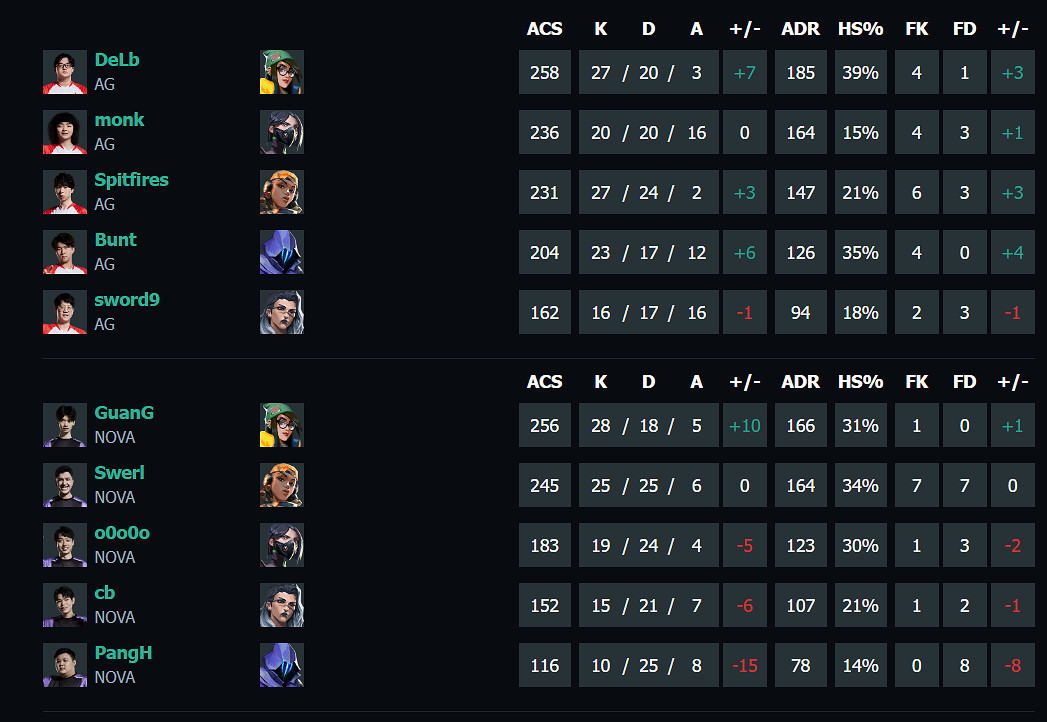Click the ADR header above NOVA players

800,382
